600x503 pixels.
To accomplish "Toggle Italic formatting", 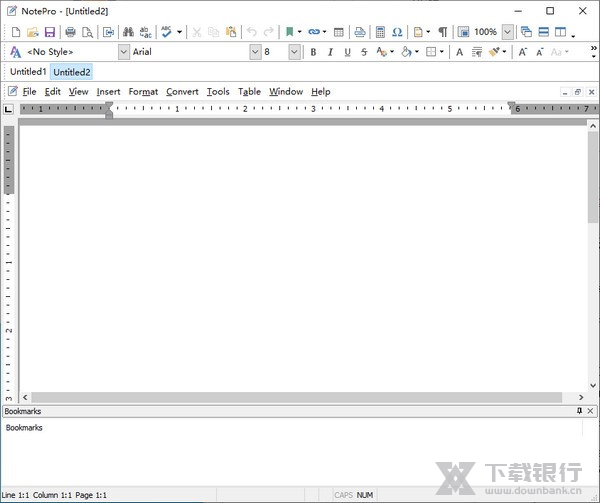I will [330, 52].
